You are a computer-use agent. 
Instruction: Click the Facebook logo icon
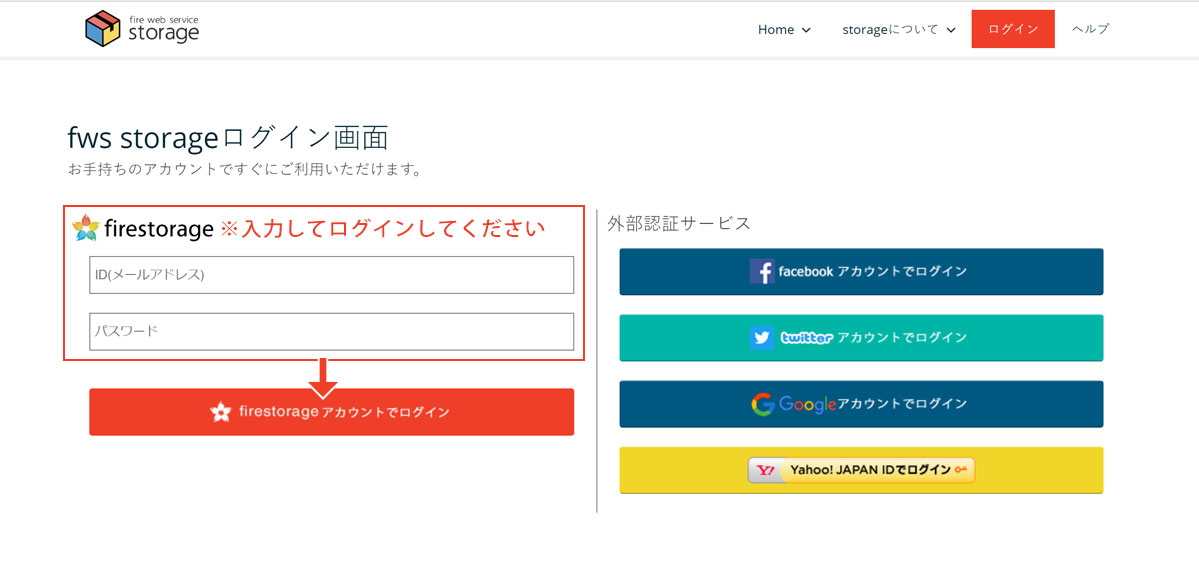(762, 272)
